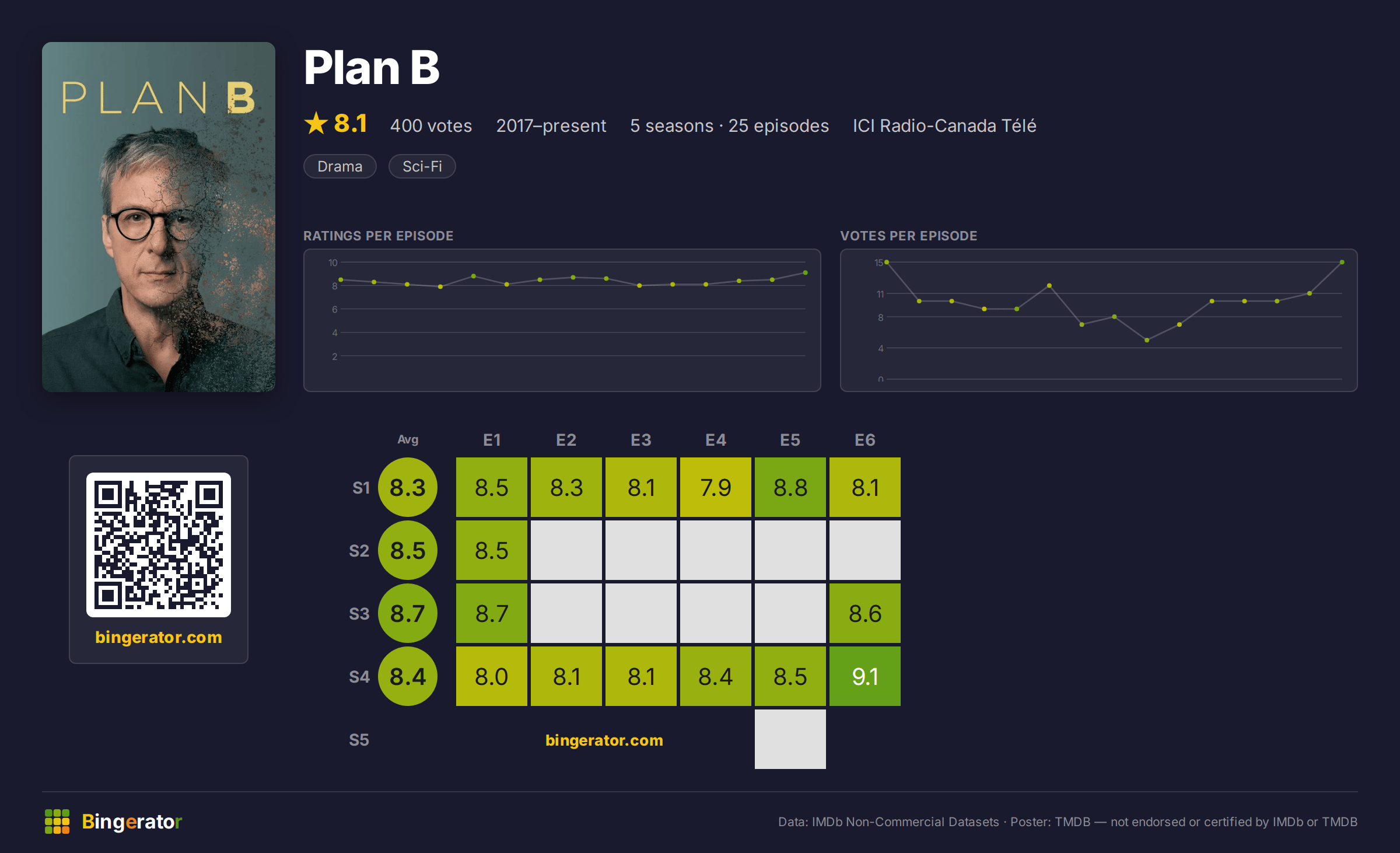The image size is (1400, 853).
Task: Select the S1 E4 cell rated 7.9
Action: tap(716, 487)
